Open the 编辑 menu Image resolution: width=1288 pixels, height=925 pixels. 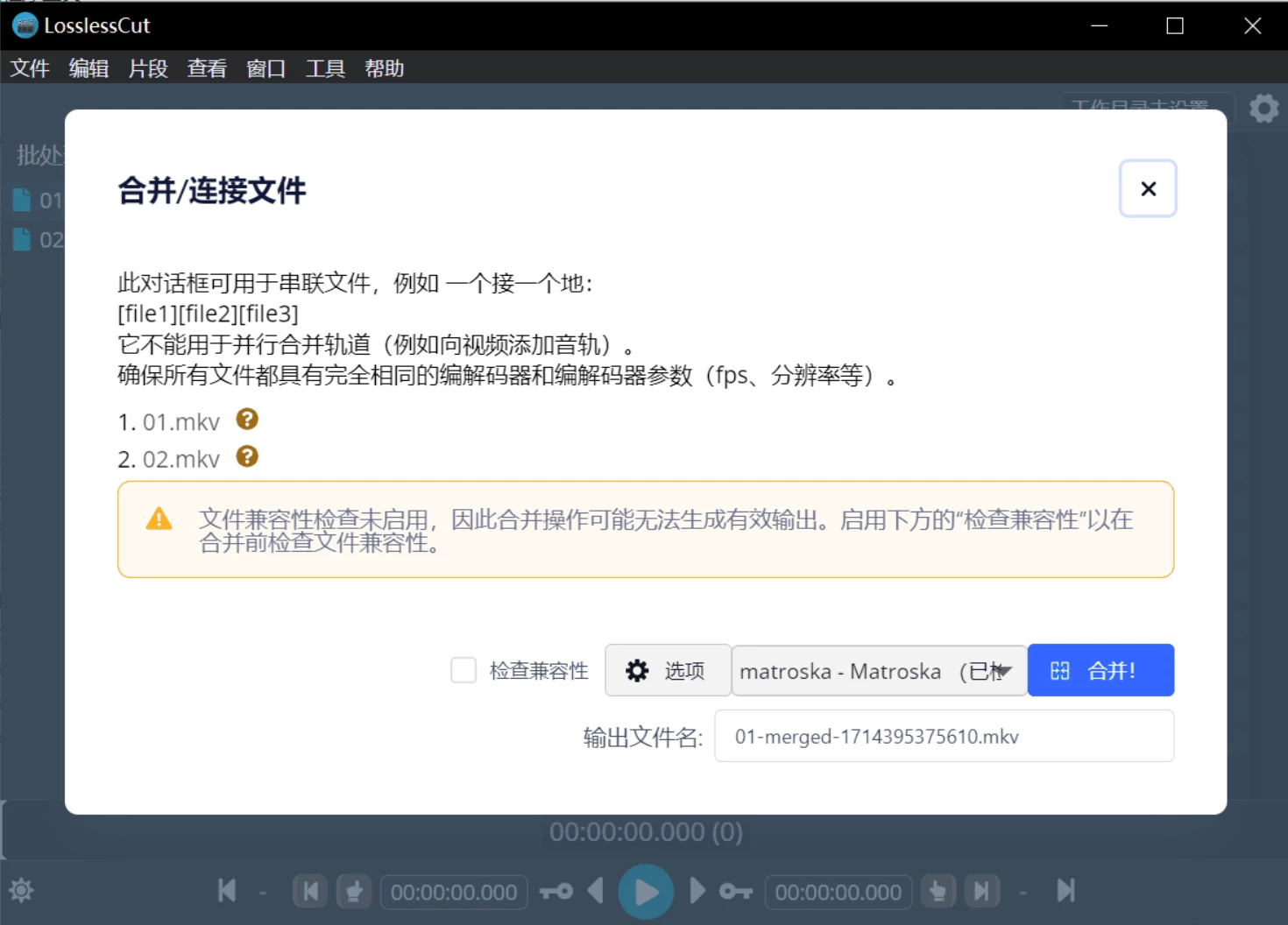(88, 68)
